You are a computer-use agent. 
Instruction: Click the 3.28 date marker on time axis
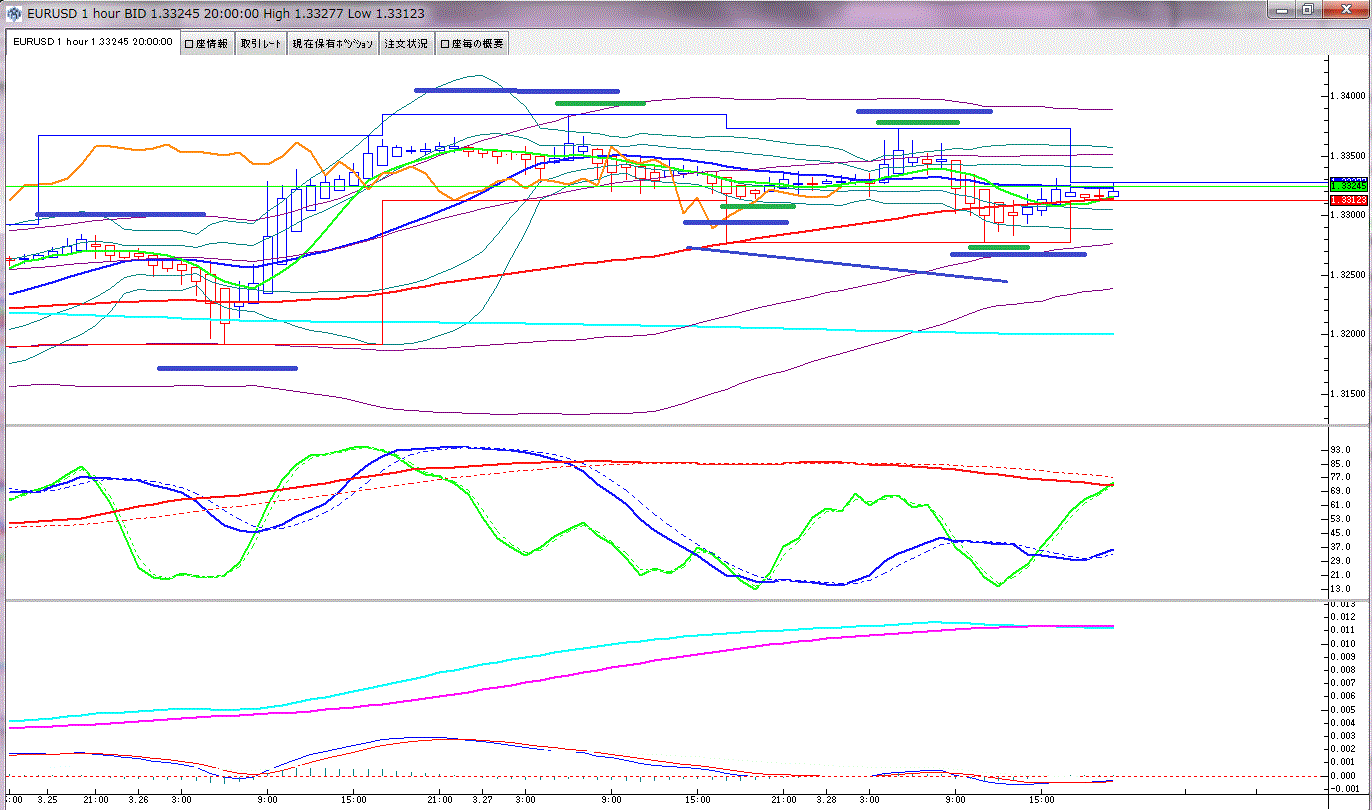[826, 800]
